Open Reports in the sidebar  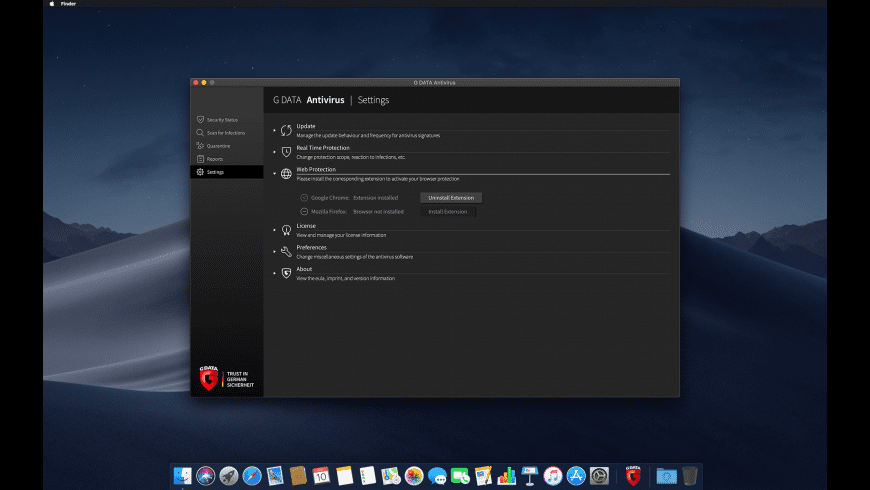(x=227, y=159)
